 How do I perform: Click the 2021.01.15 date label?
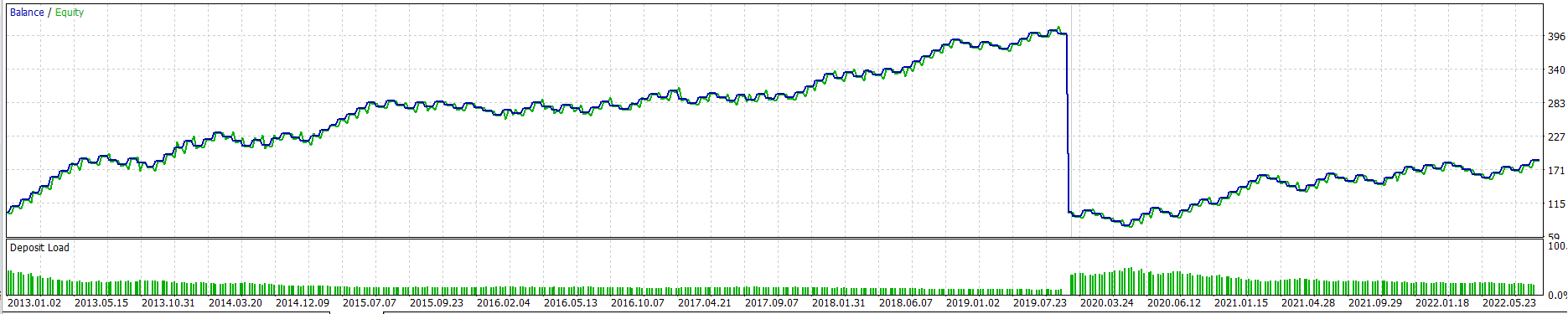1241,303
